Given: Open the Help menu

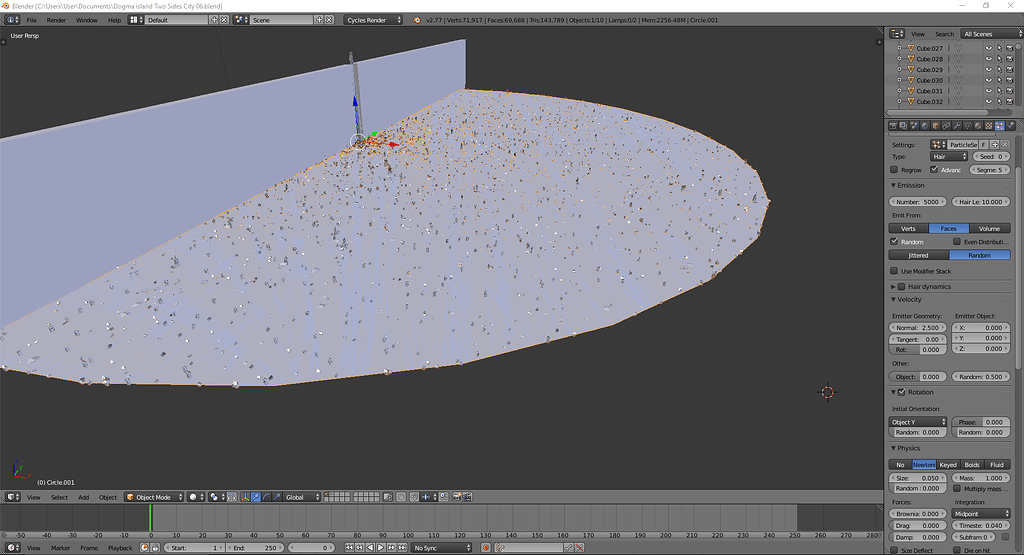Looking at the screenshot, I should point(114,20).
